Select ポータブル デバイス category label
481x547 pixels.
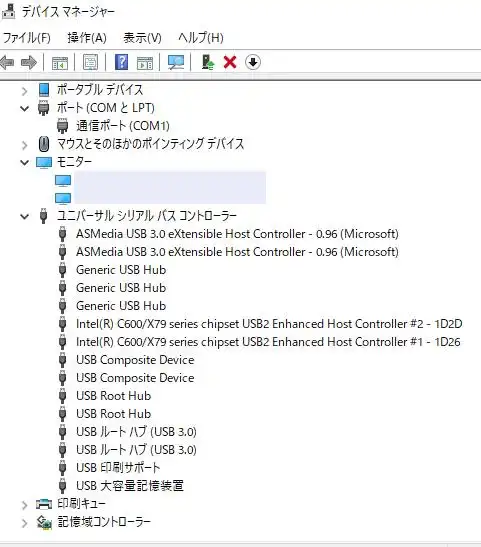click(100, 90)
